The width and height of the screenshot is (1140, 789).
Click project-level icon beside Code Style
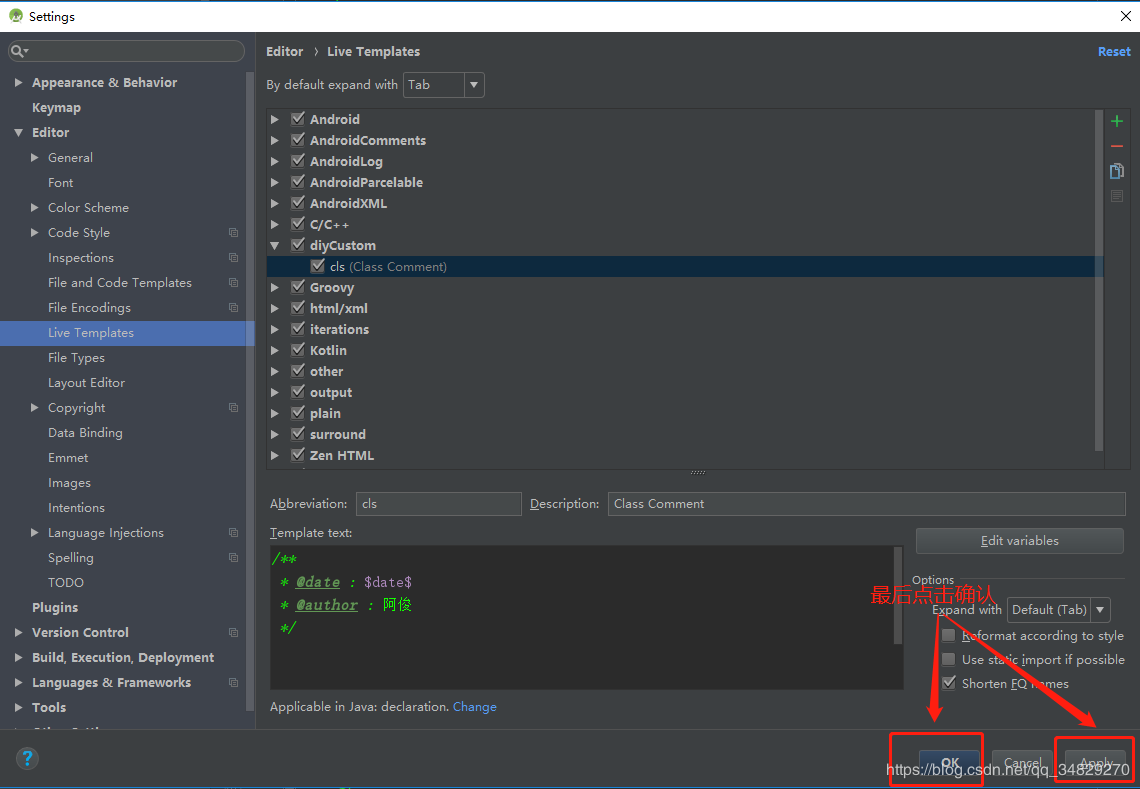[x=233, y=233]
